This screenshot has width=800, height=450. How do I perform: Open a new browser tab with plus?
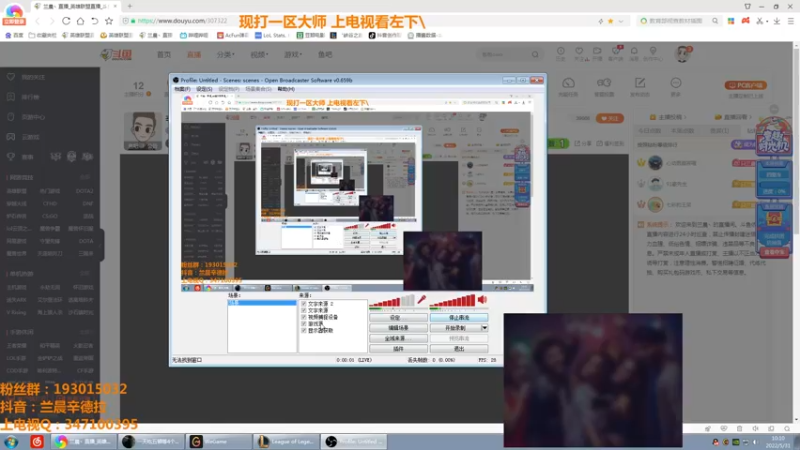pyautogui.click(x=130, y=6)
